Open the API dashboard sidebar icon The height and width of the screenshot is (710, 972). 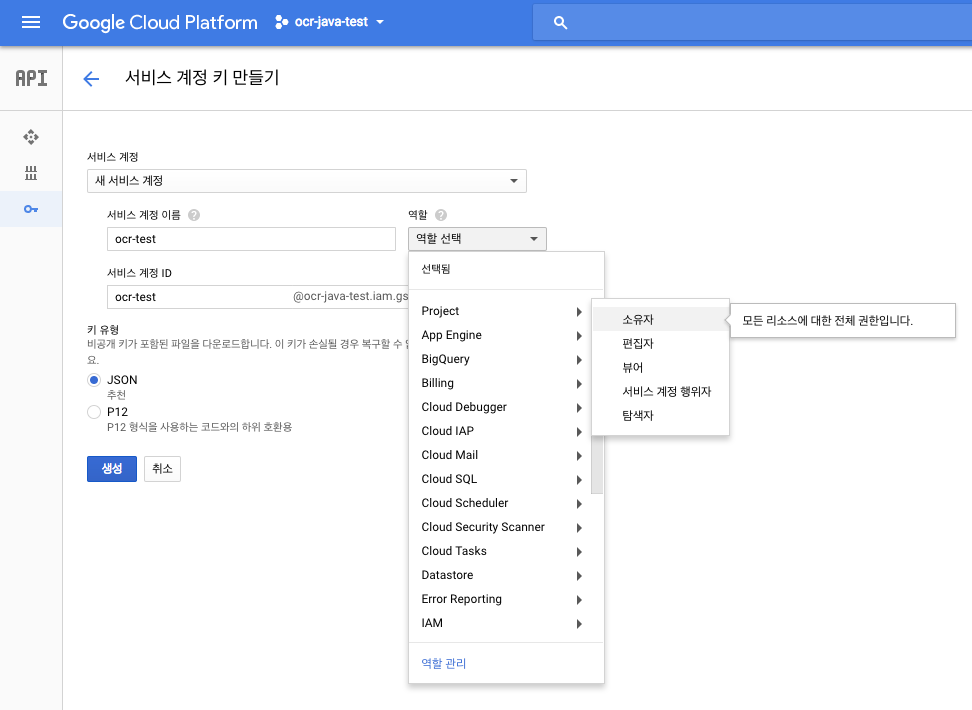tap(31, 137)
